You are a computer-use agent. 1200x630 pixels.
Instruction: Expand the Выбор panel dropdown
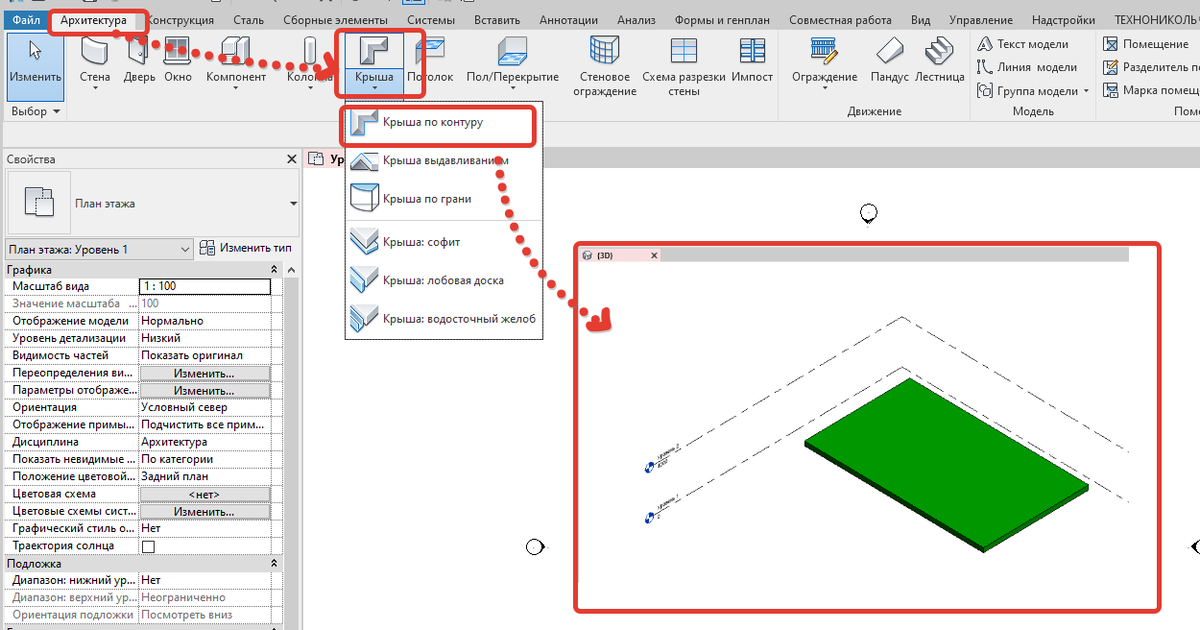[x=35, y=111]
